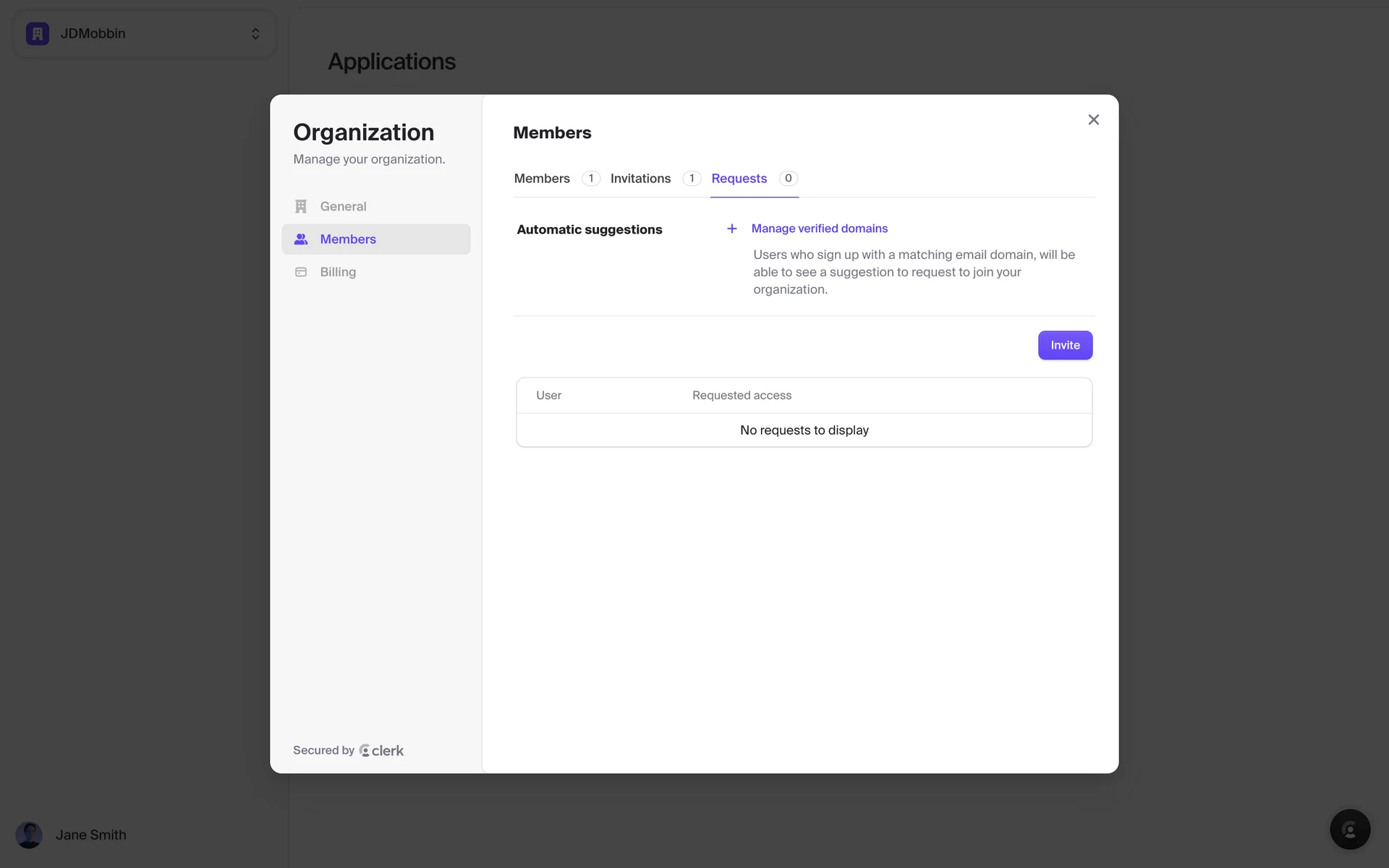This screenshot has height=868, width=1389.
Task: Open Jane Smith user menu
Action: click(90, 835)
